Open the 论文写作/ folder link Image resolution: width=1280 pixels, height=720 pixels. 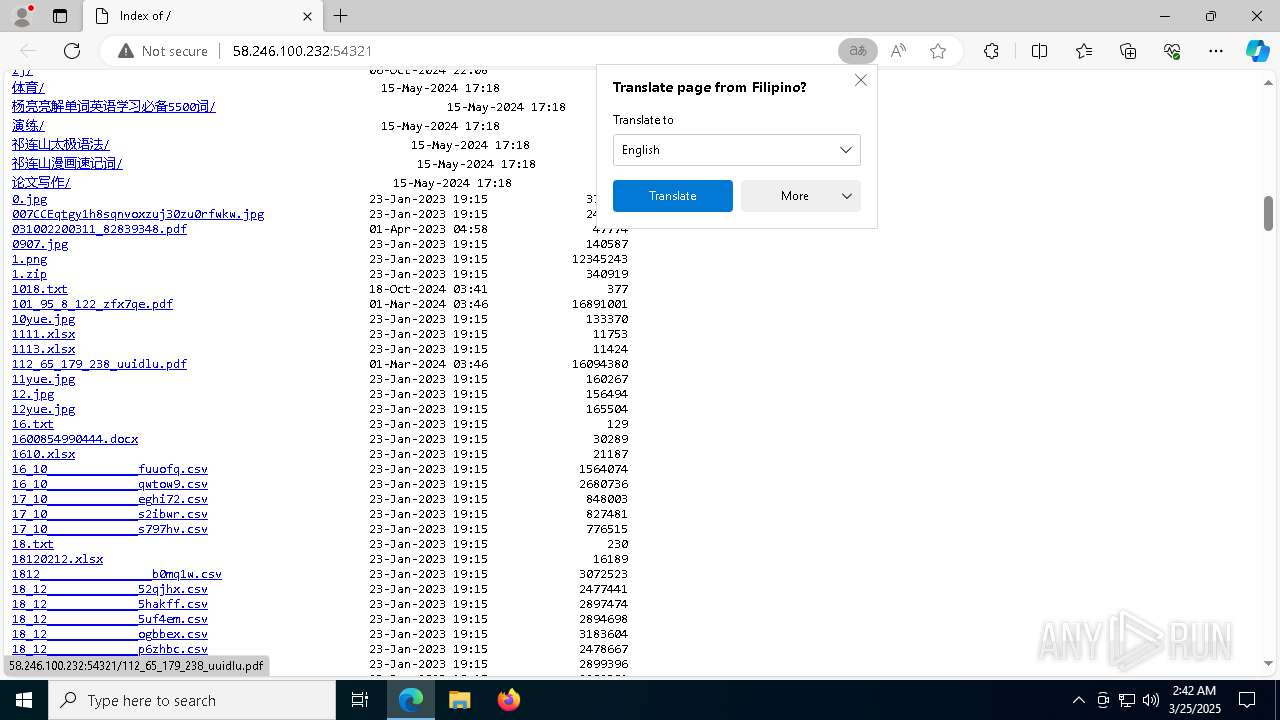tap(41, 183)
